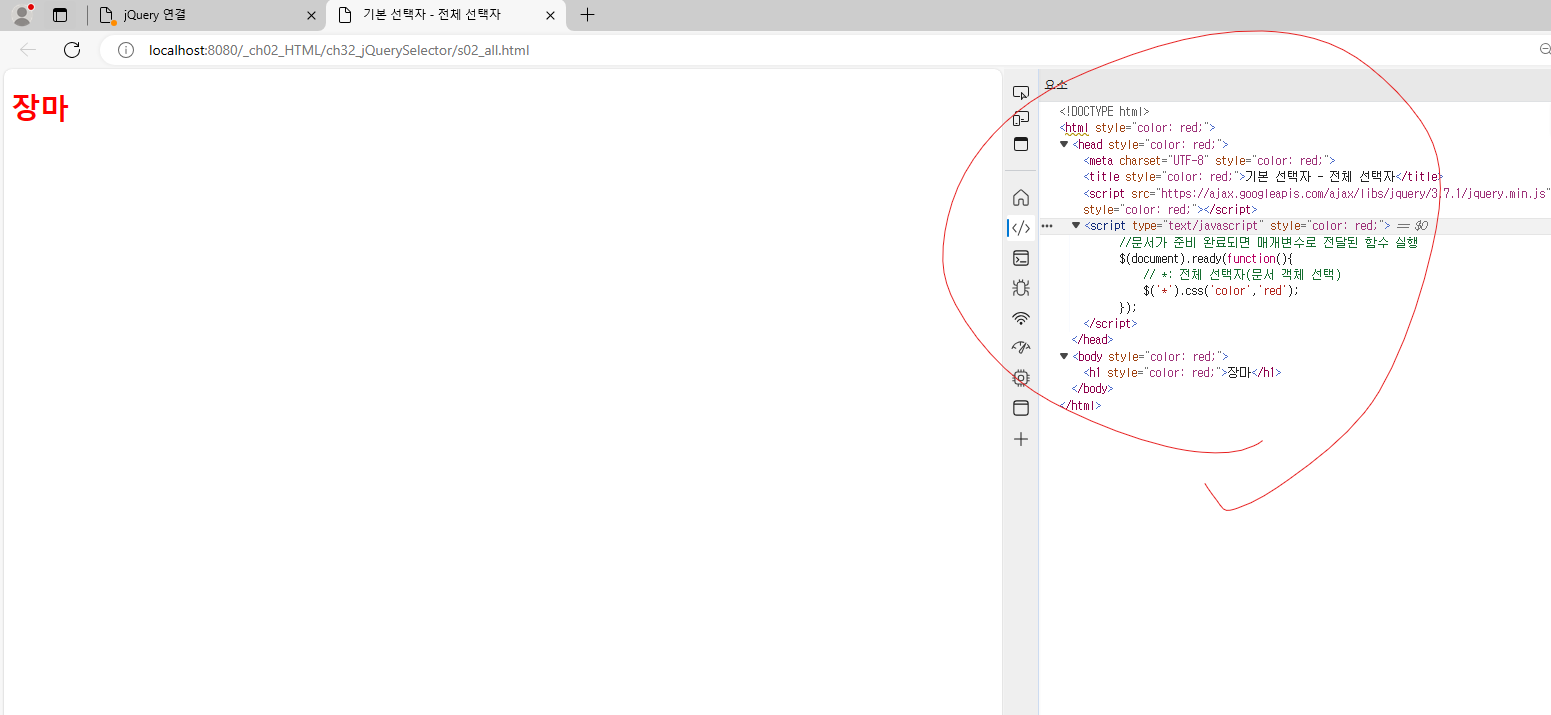Screen dimensions: 1551x715
Task: Focus the address bar URL
Action: [x=339, y=50]
